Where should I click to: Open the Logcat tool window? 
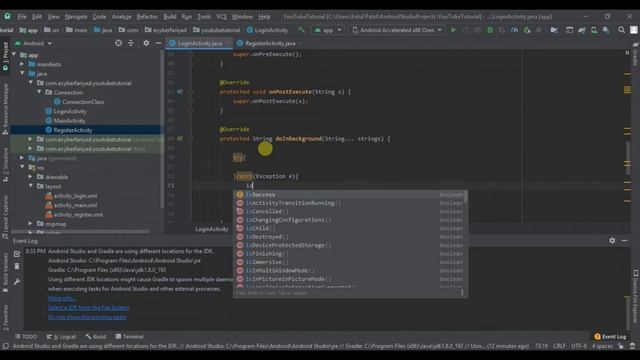point(61,337)
